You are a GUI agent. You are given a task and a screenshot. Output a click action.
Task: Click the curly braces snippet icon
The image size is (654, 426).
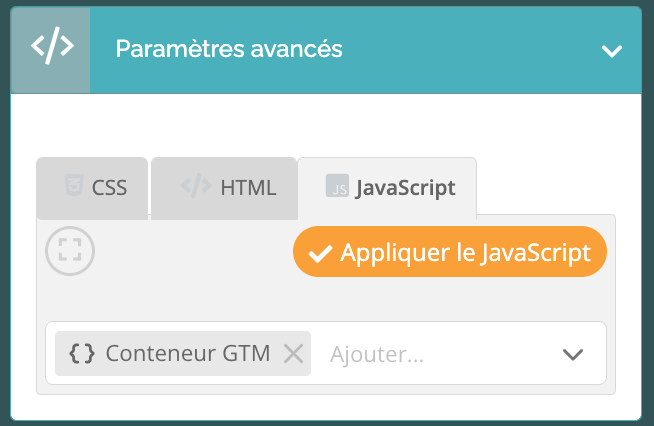[x=82, y=354]
